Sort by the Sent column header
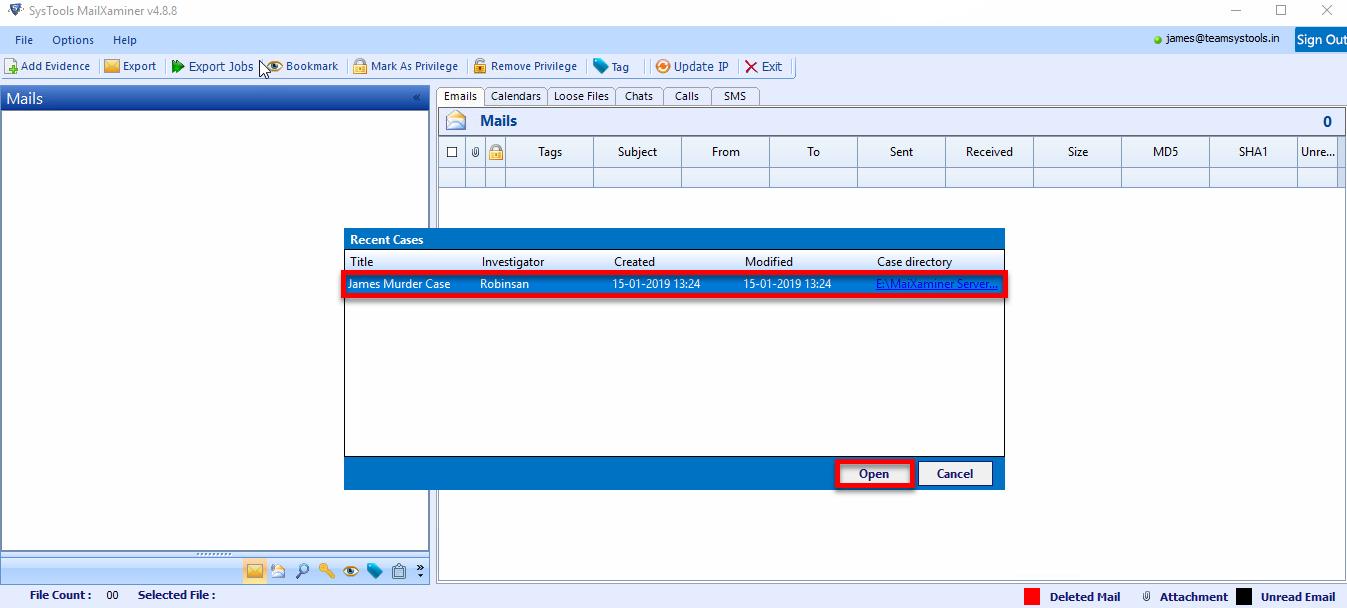Image resolution: width=1347 pixels, height=608 pixels. pyautogui.click(x=902, y=152)
